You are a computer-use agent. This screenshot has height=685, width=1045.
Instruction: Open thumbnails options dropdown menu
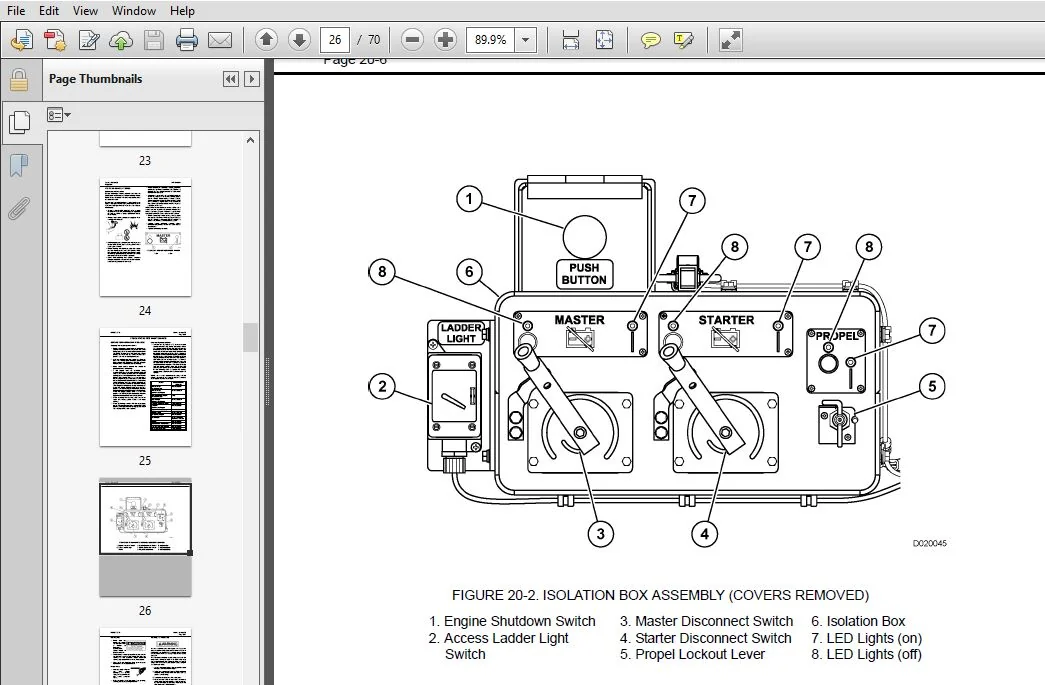(x=59, y=115)
